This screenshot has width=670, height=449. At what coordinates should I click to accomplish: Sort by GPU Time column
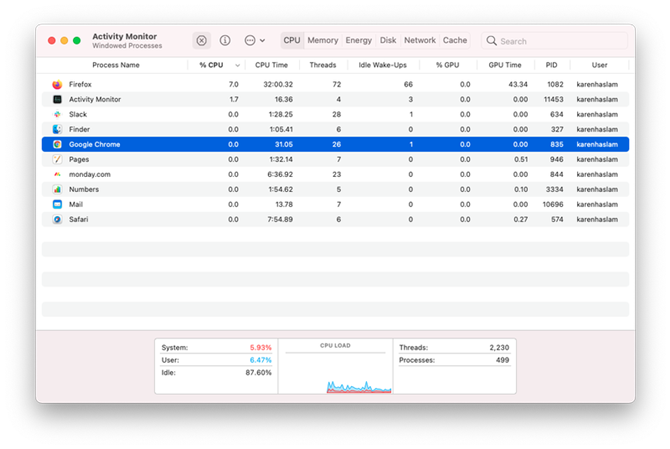click(x=505, y=65)
